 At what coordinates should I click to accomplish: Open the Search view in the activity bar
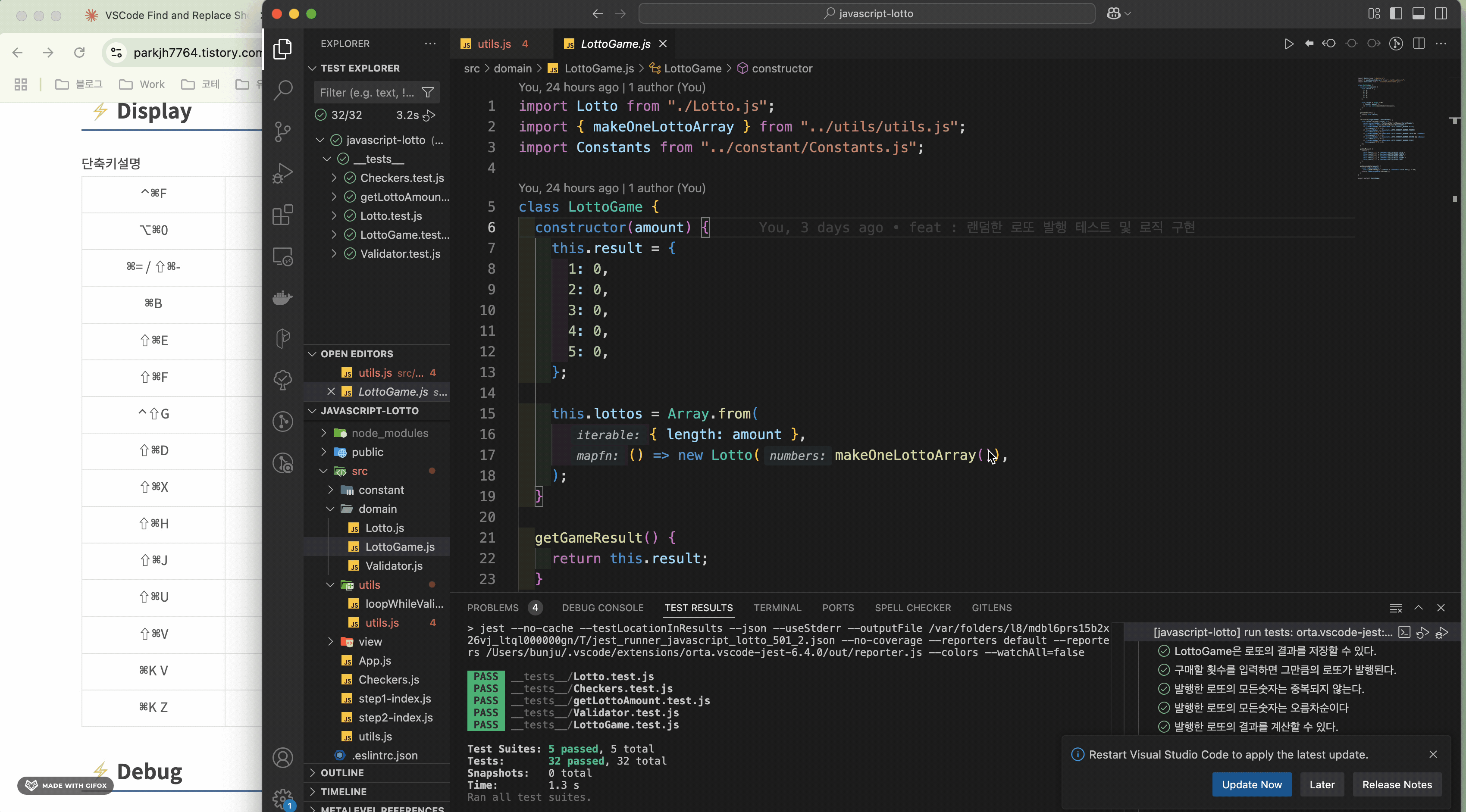pyautogui.click(x=283, y=90)
